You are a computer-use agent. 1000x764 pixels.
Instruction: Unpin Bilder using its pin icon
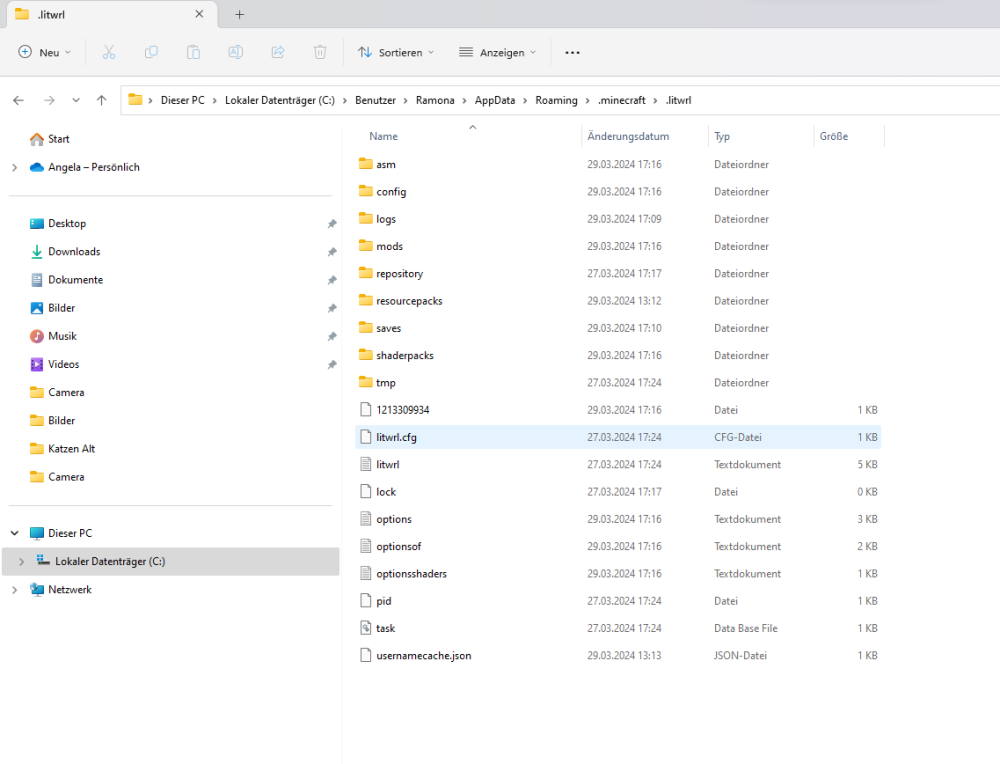pos(332,308)
